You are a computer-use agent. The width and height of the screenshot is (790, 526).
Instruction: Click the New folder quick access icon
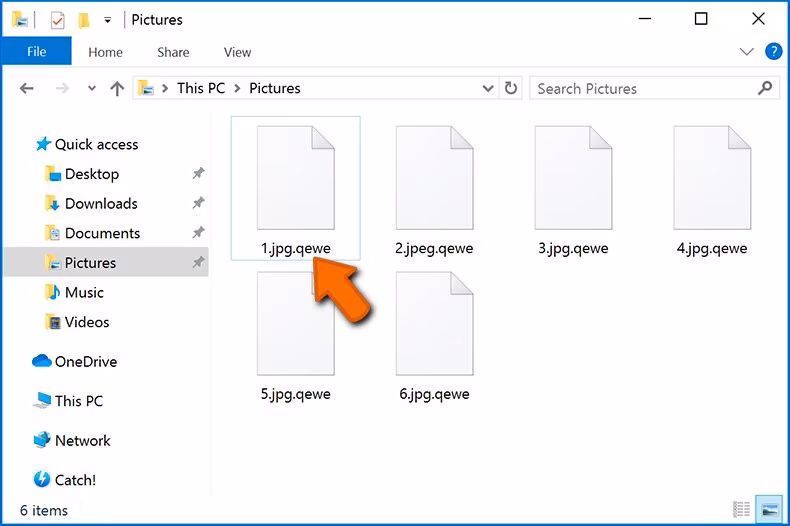83,19
